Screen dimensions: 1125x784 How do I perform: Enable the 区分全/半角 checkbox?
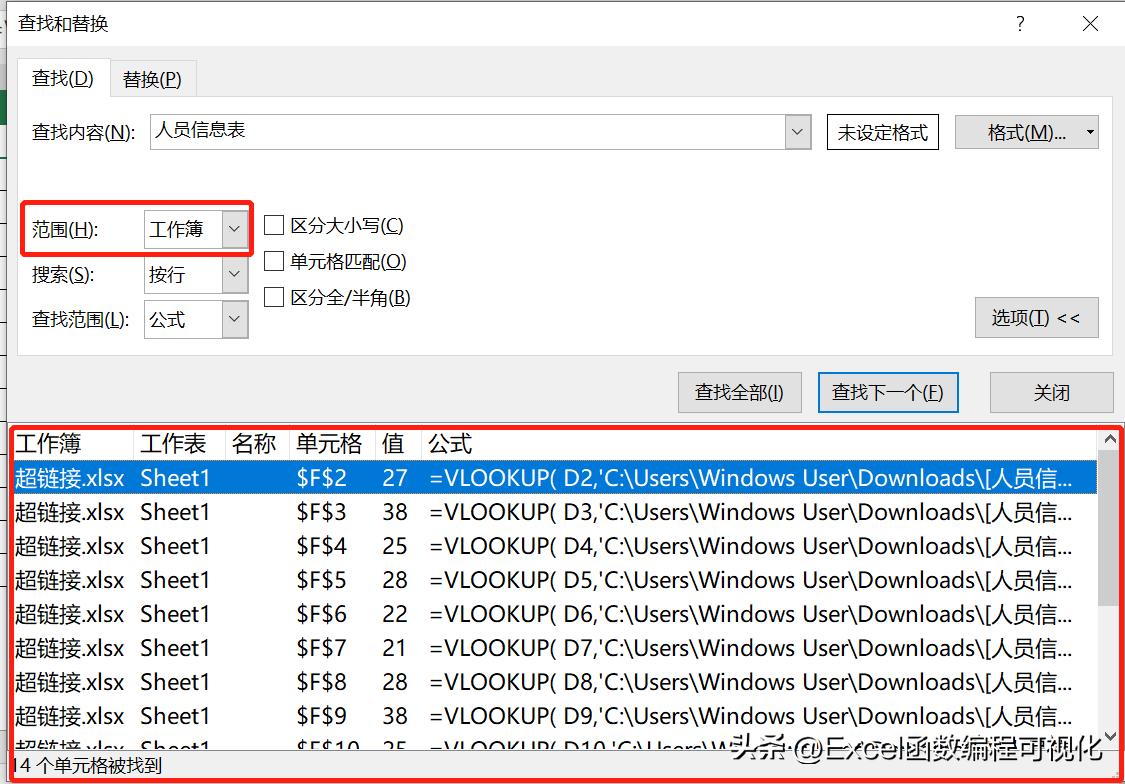coord(274,297)
